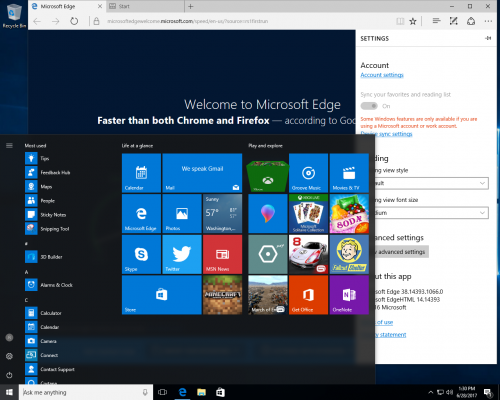Image resolution: width=500 pixels, height=400 pixels.
Task: Open the Edge More actions menu
Action: pos(488,21)
